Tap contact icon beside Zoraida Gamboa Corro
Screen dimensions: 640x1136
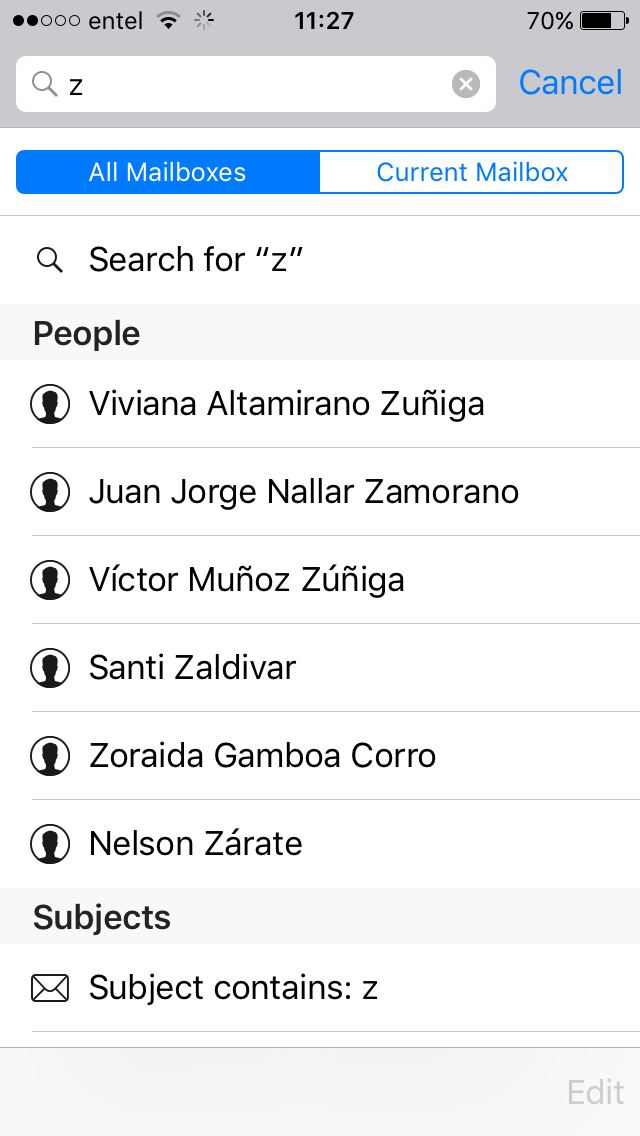click(x=50, y=756)
